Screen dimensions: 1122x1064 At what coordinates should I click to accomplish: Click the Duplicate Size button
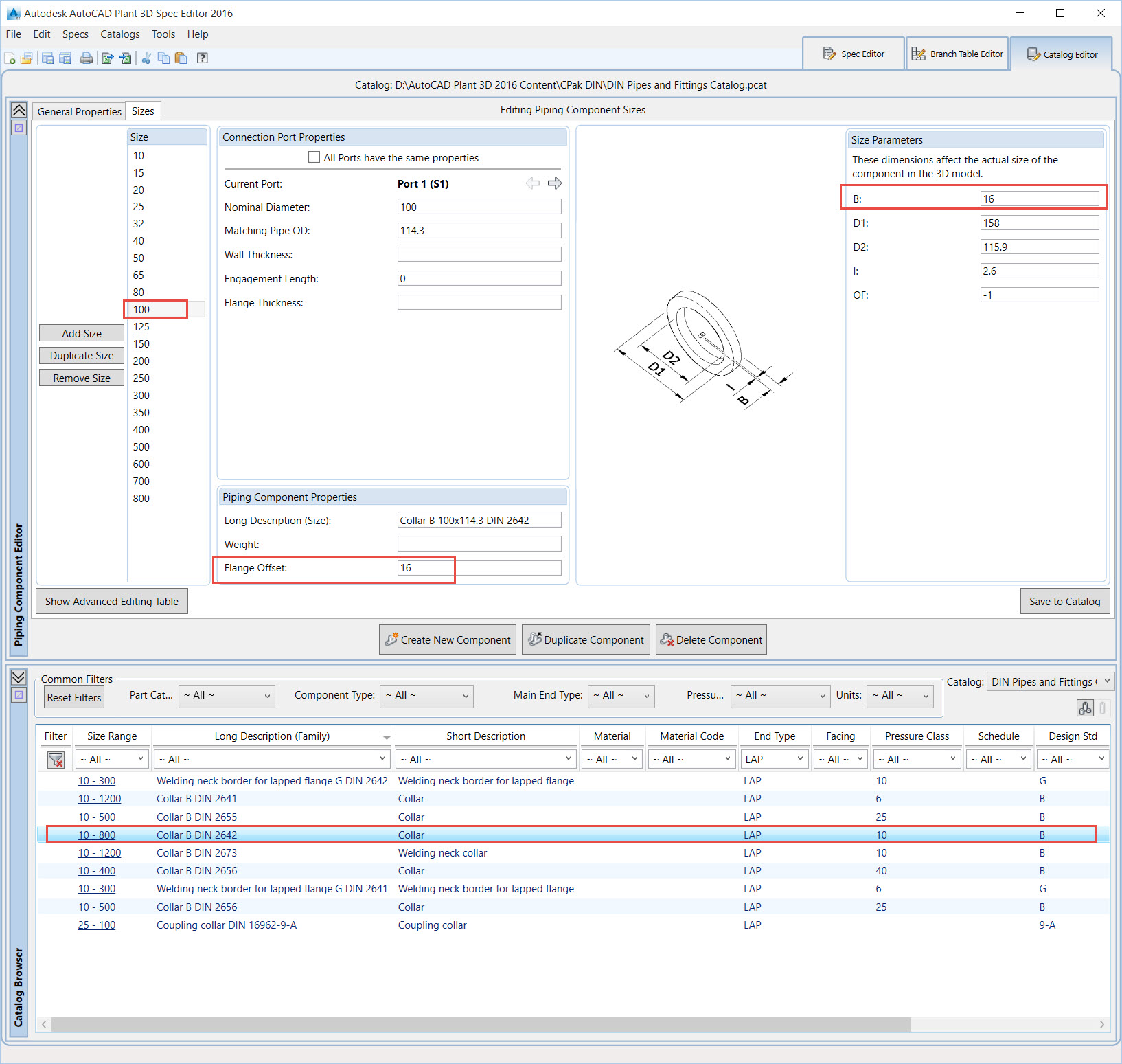(82, 356)
